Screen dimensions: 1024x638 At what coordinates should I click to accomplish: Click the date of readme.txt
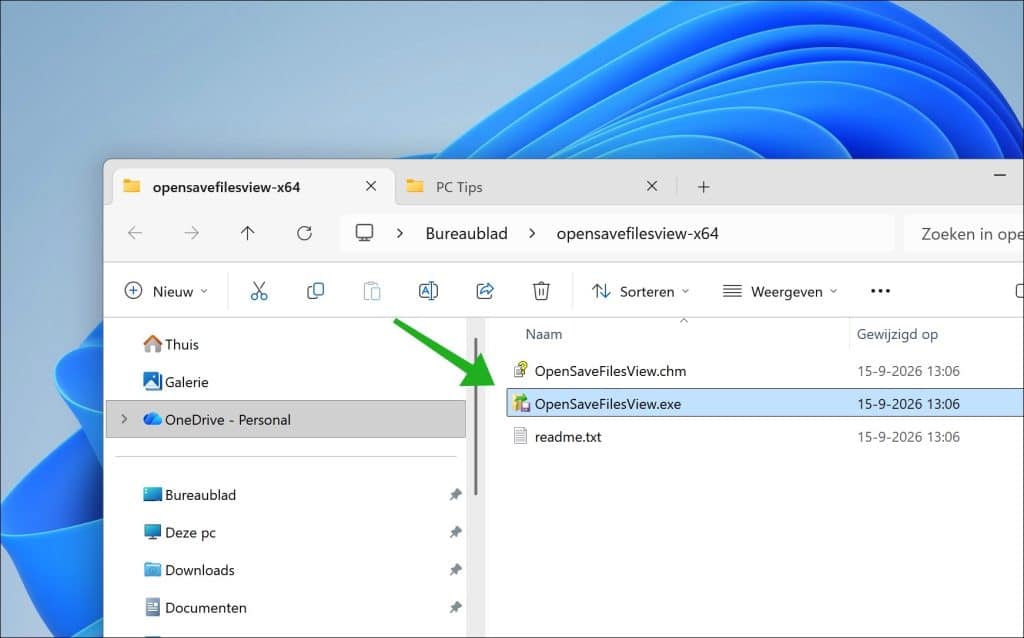[908, 437]
